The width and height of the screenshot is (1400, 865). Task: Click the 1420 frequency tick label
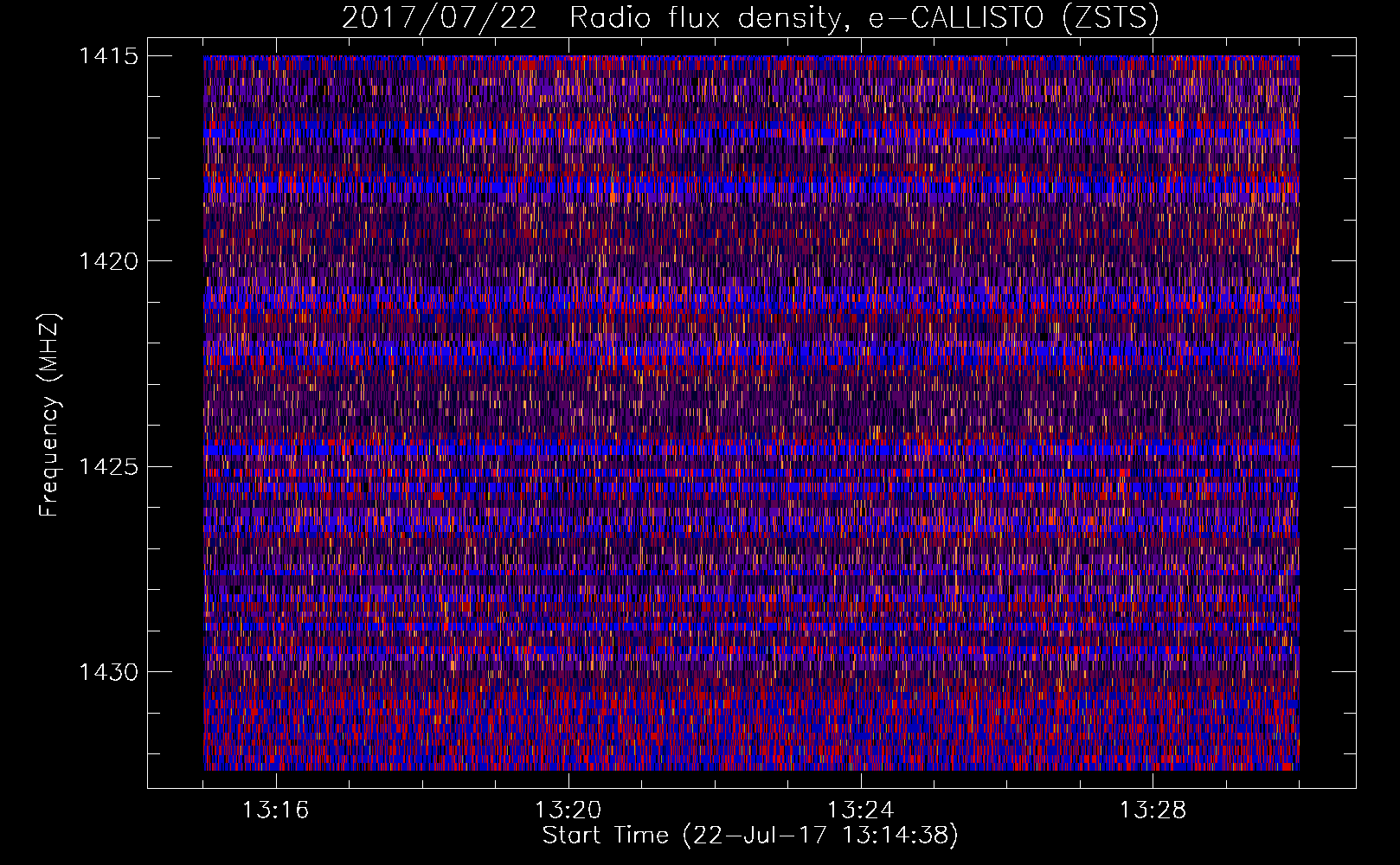click(108, 261)
